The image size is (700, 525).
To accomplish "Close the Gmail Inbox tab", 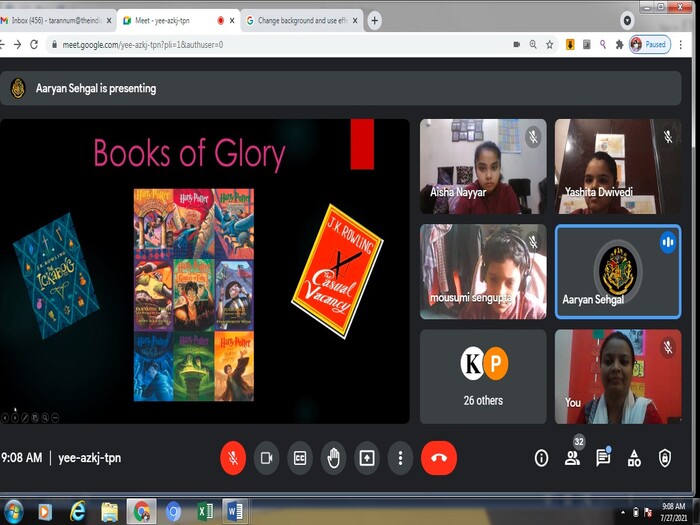I will (x=109, y=21).
